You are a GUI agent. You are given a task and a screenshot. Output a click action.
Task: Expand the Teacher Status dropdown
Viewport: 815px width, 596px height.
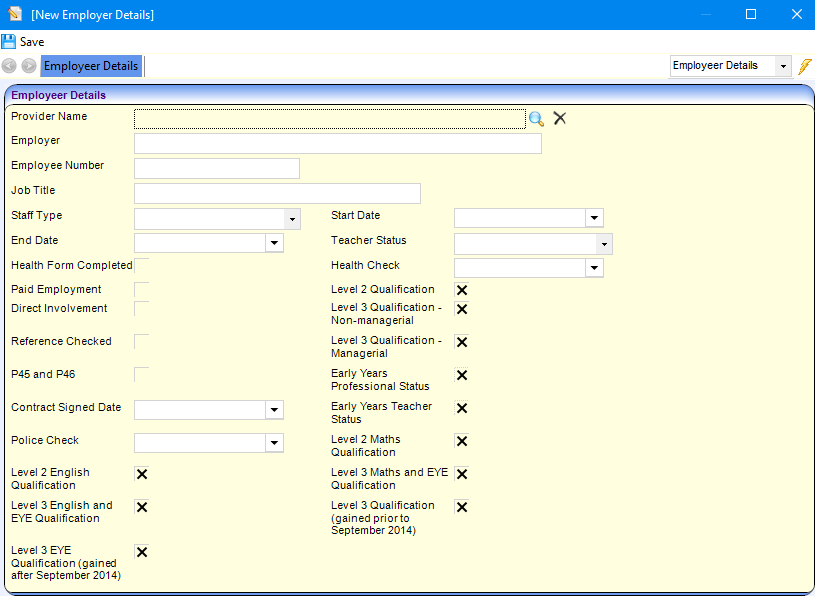pos(604,244)
